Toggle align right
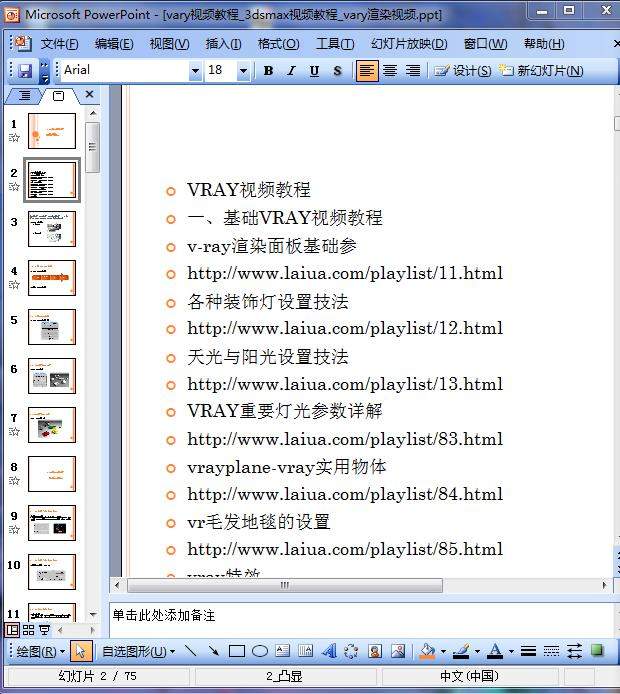Viewport: 620px width, 694px height. pos(413,71)
